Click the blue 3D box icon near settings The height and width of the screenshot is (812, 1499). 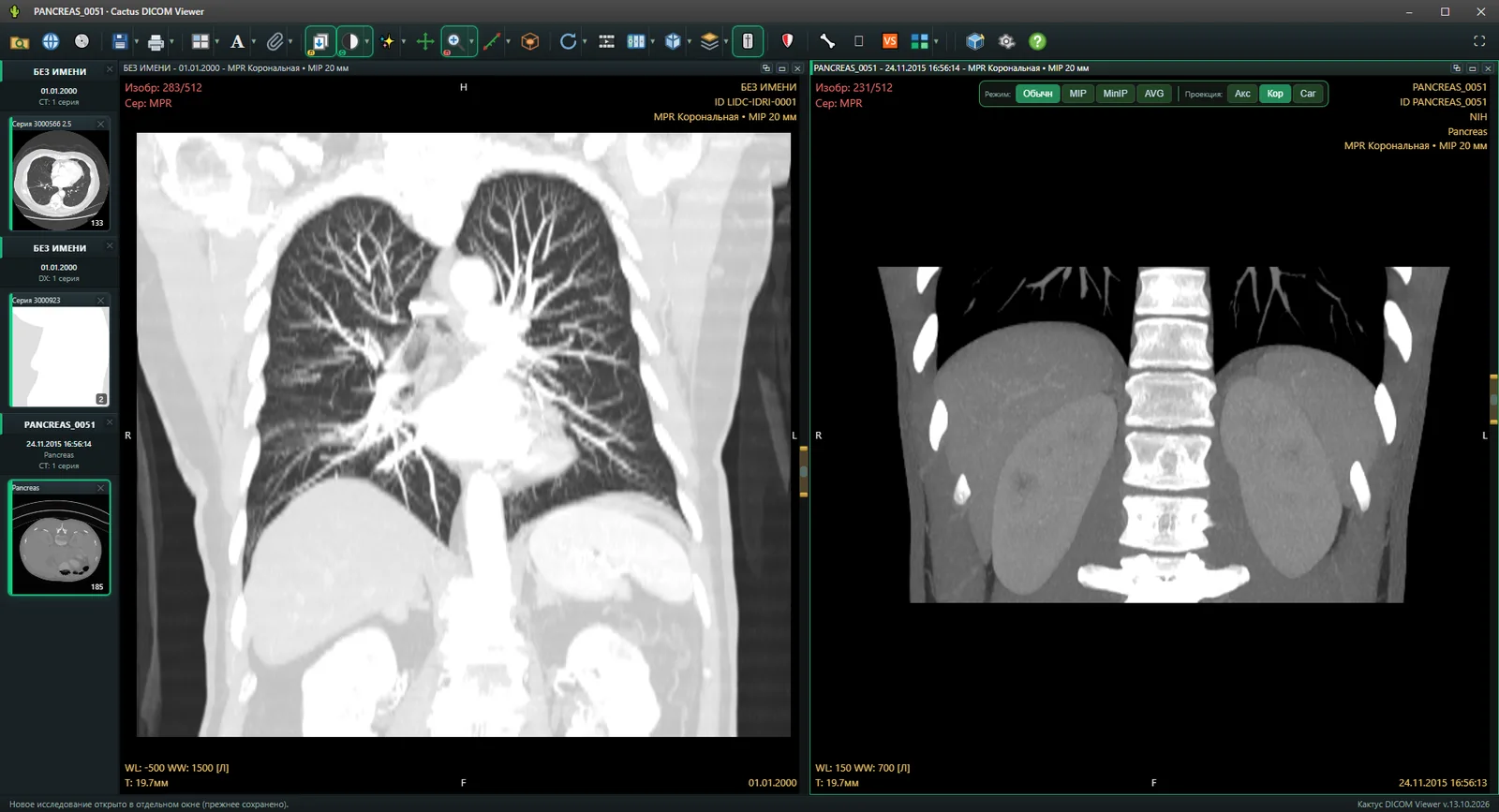click(975, 41)
